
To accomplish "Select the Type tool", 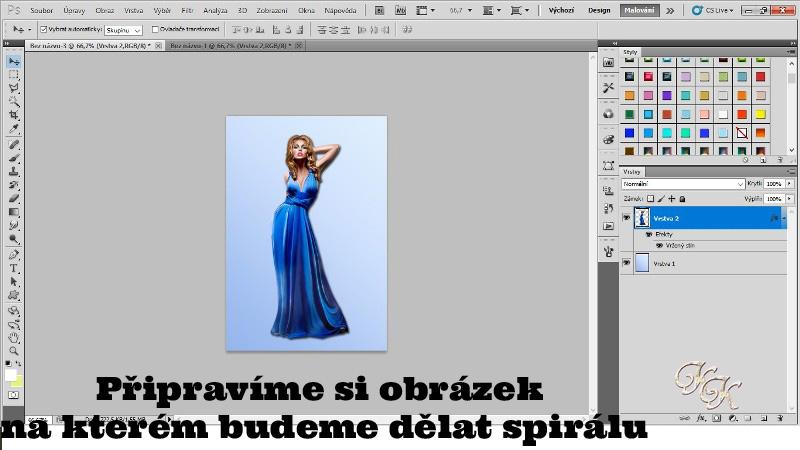I will [14, 268].
